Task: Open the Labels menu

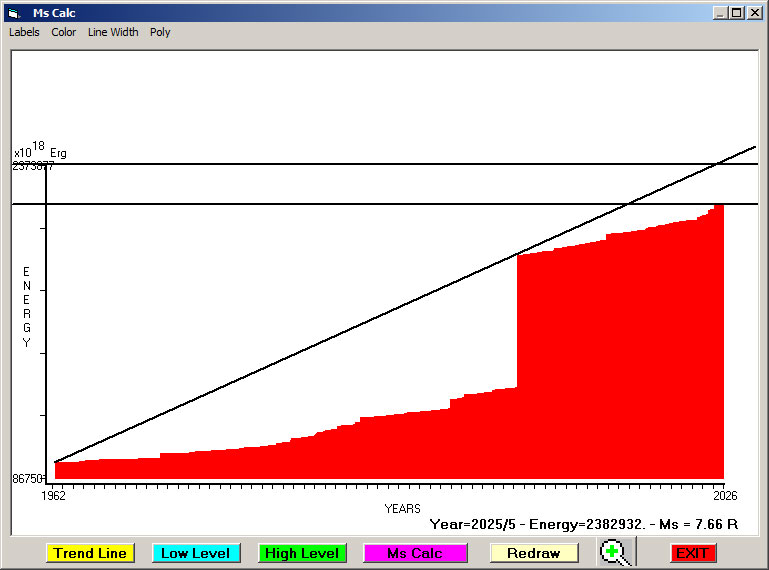Action: click(24, 32)
